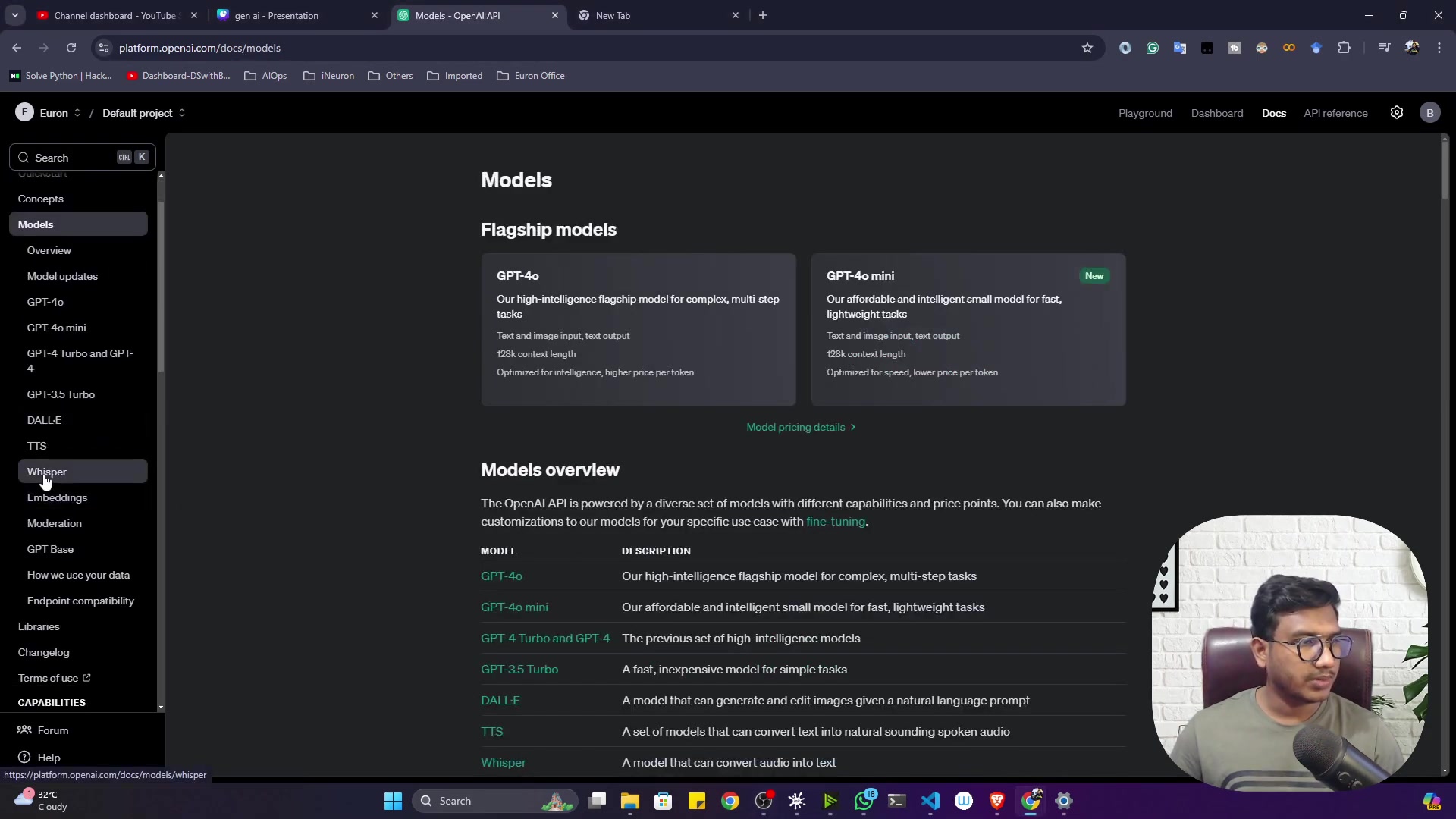
Task: Open the Chrome three-dot menu
Action: 1439,48
